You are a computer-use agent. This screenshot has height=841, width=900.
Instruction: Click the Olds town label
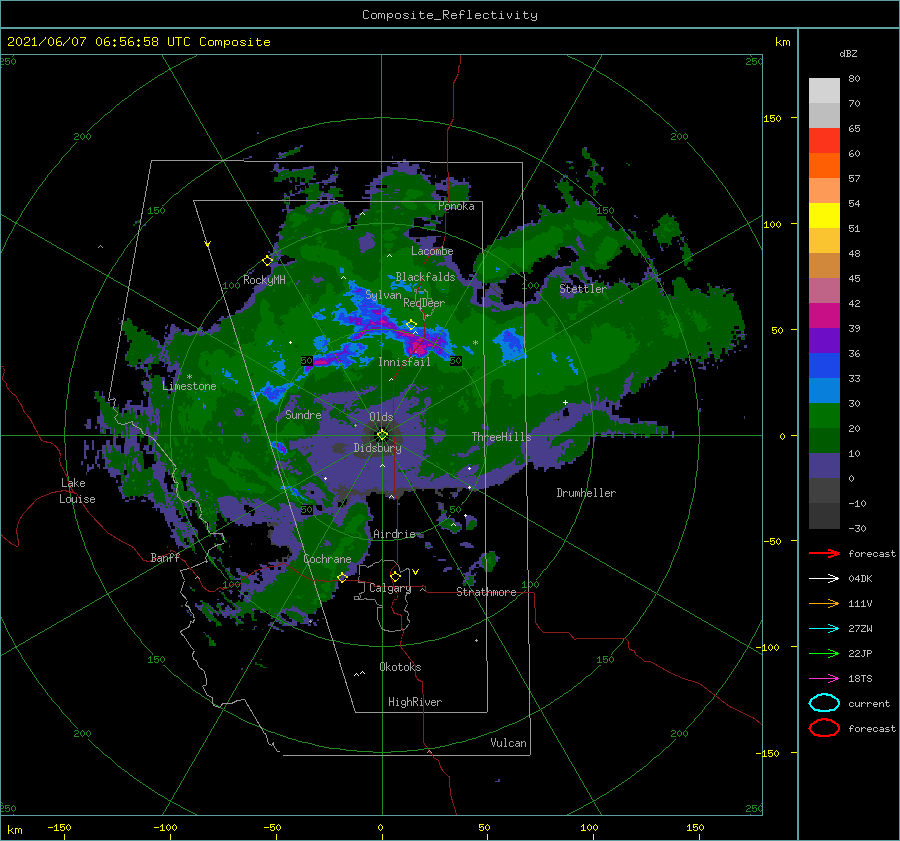[x=381, y=417]
